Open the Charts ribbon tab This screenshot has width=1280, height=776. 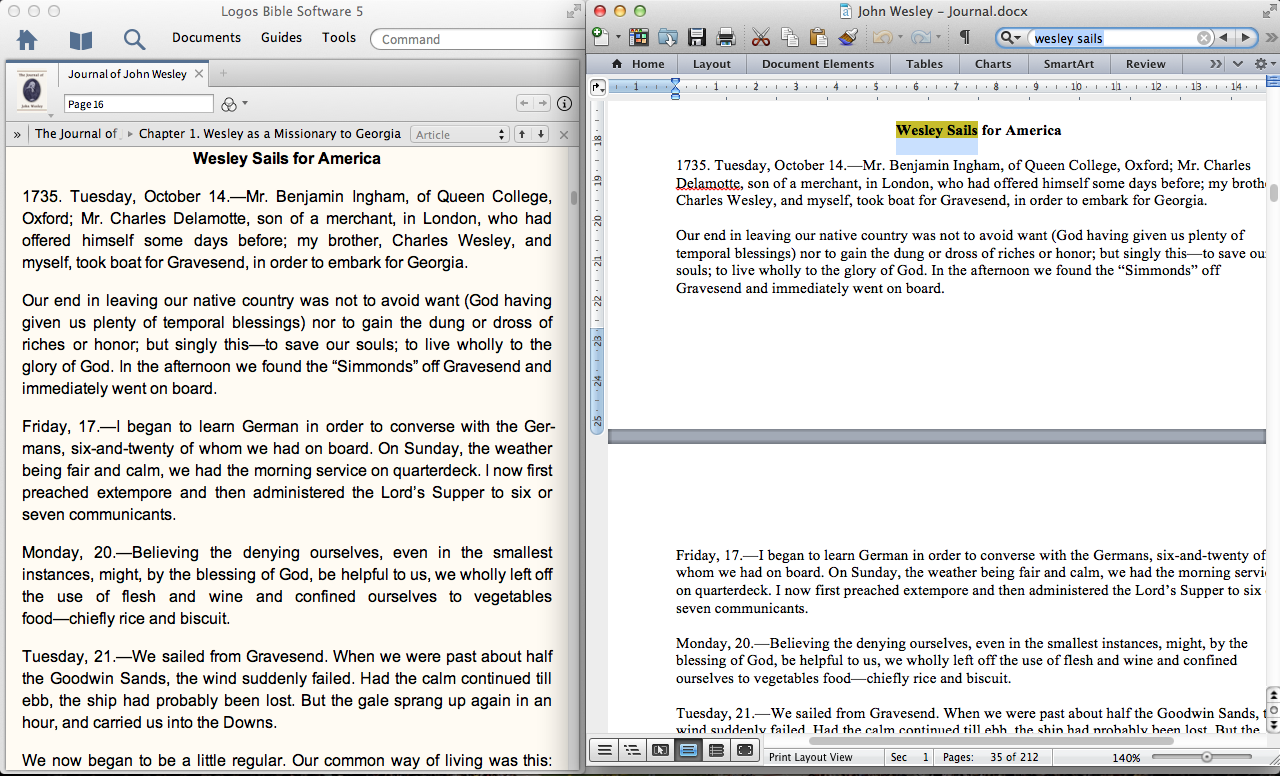pyautogui.click(x=993, y=64)
